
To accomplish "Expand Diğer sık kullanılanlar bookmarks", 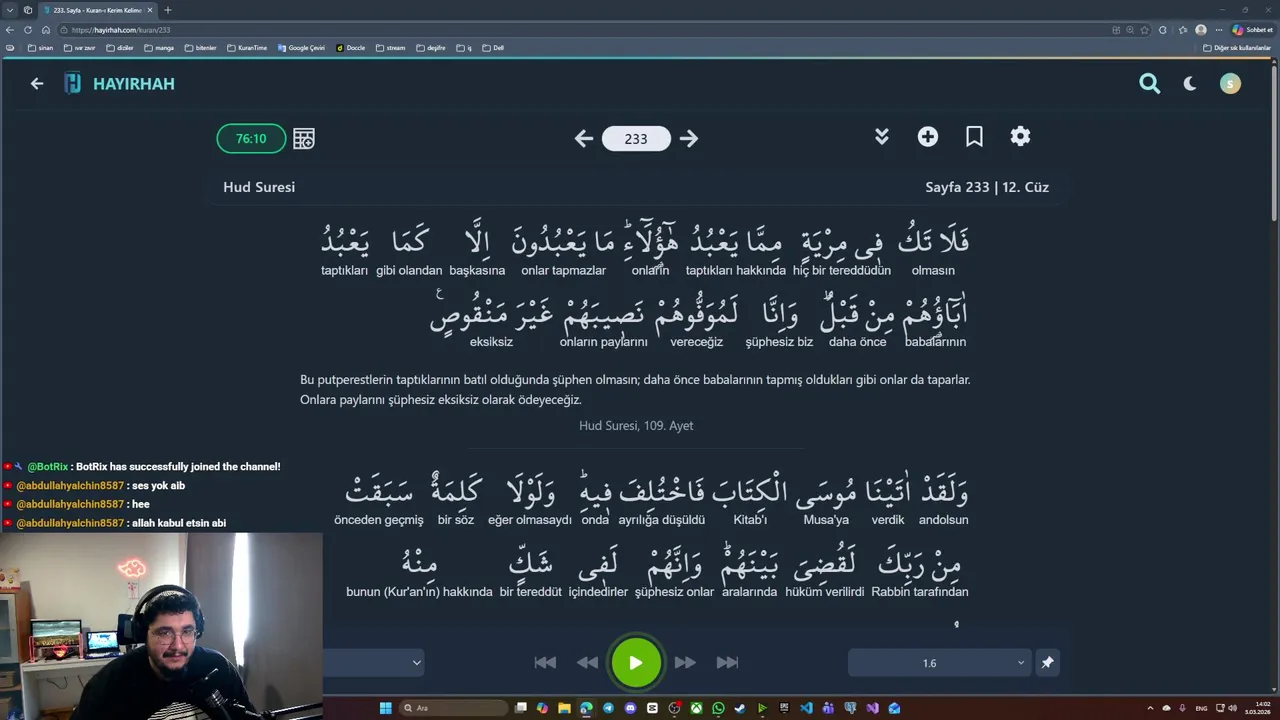I will 1237,48.
